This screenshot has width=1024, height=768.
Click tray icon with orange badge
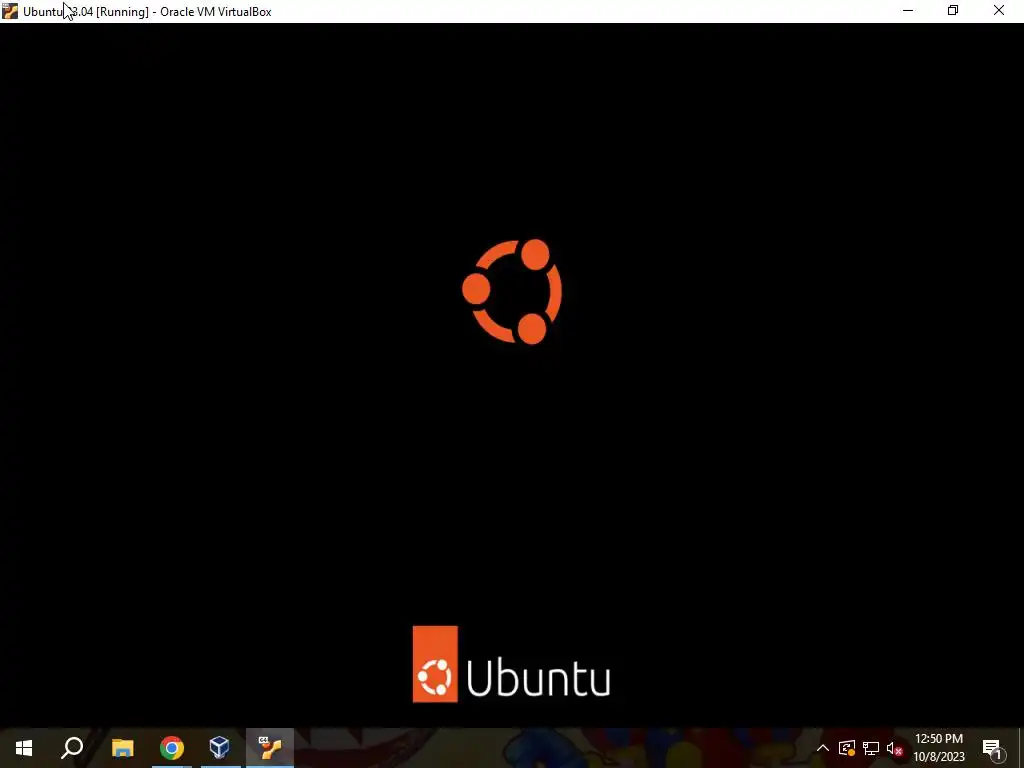click(847, 748)
